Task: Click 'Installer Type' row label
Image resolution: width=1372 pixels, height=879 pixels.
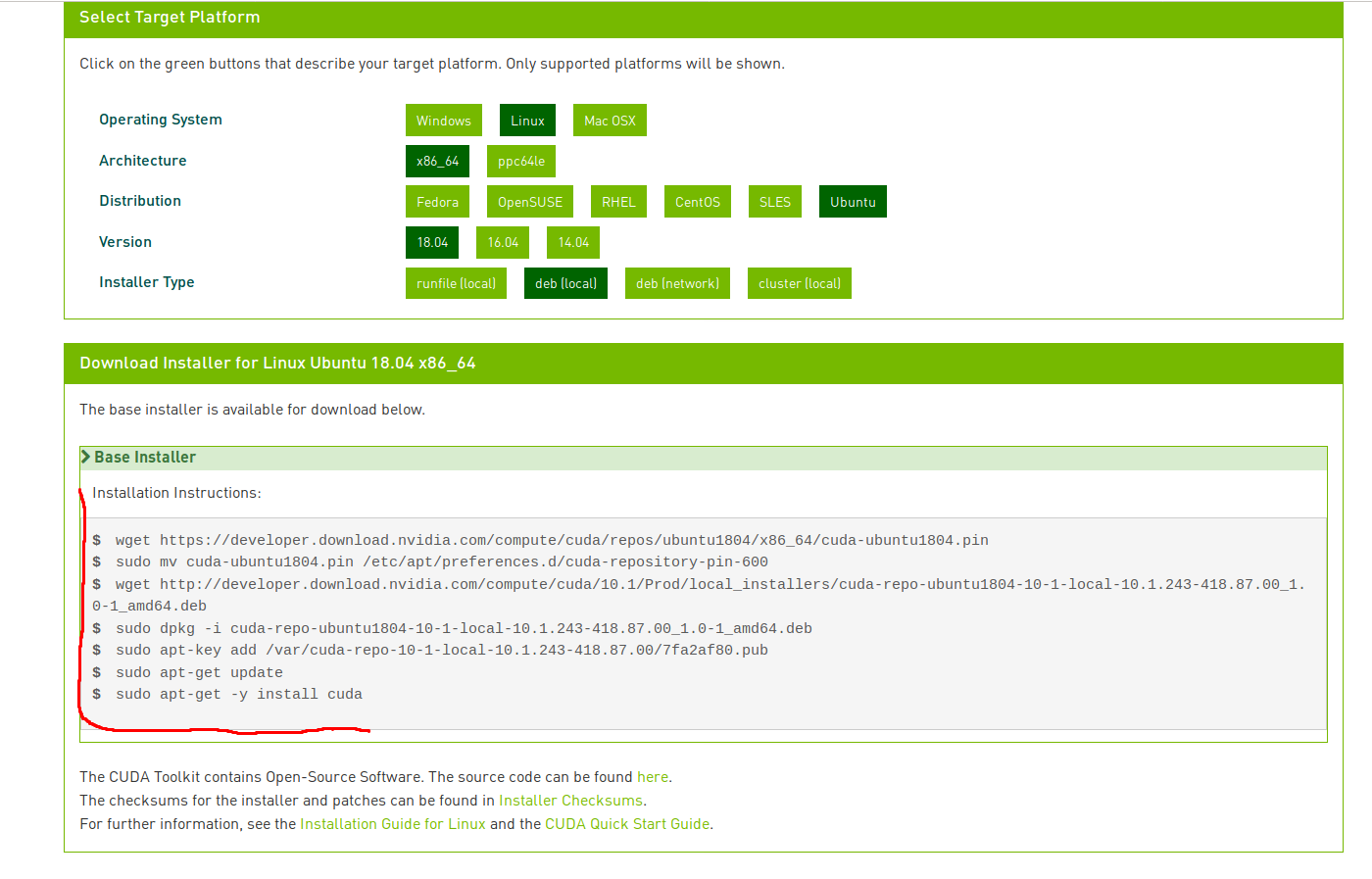Action: [x=147, y=282]
